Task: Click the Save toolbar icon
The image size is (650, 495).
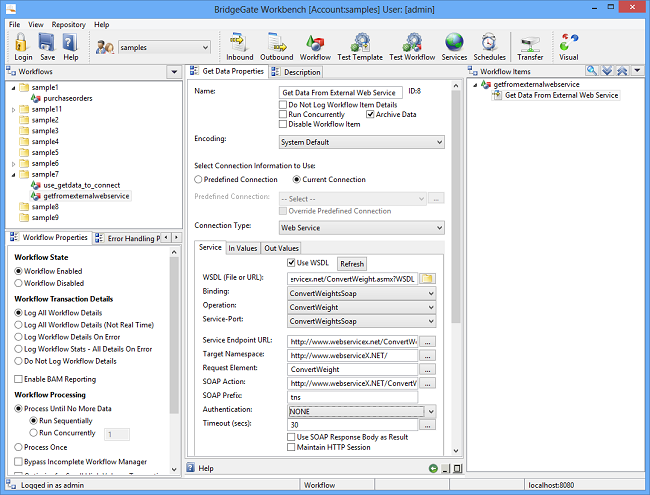Action: pos(47,42)
